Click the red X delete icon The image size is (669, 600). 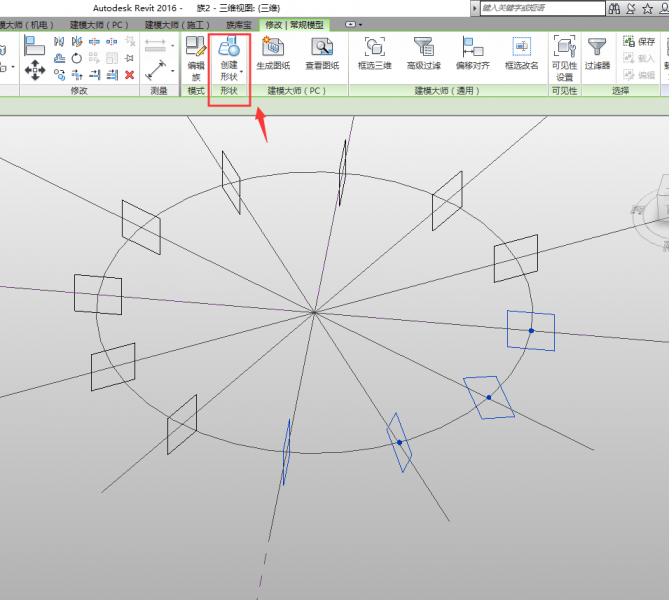tap(129, 74)
